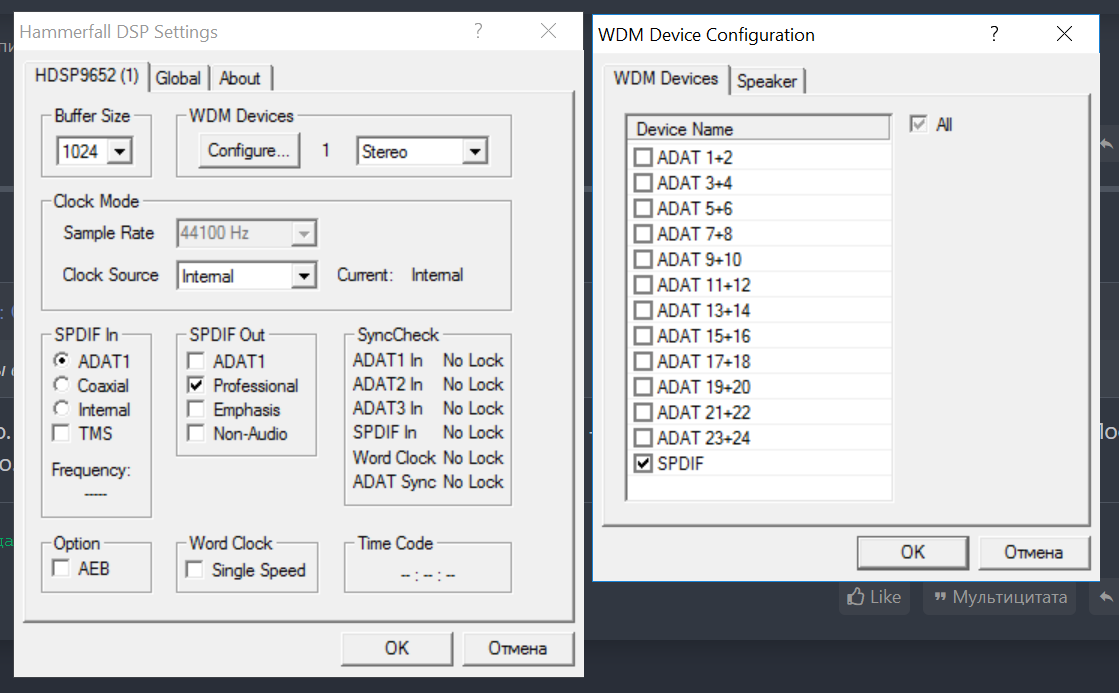Check the ADAT 21+22 device
Screen dimensions: 1119x693
point(643,413)
